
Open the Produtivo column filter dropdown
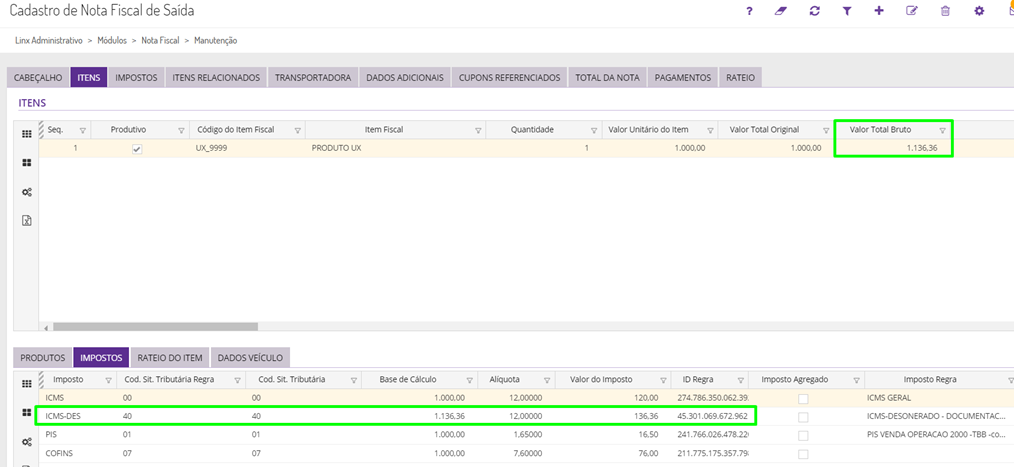(x=181, y=131)
